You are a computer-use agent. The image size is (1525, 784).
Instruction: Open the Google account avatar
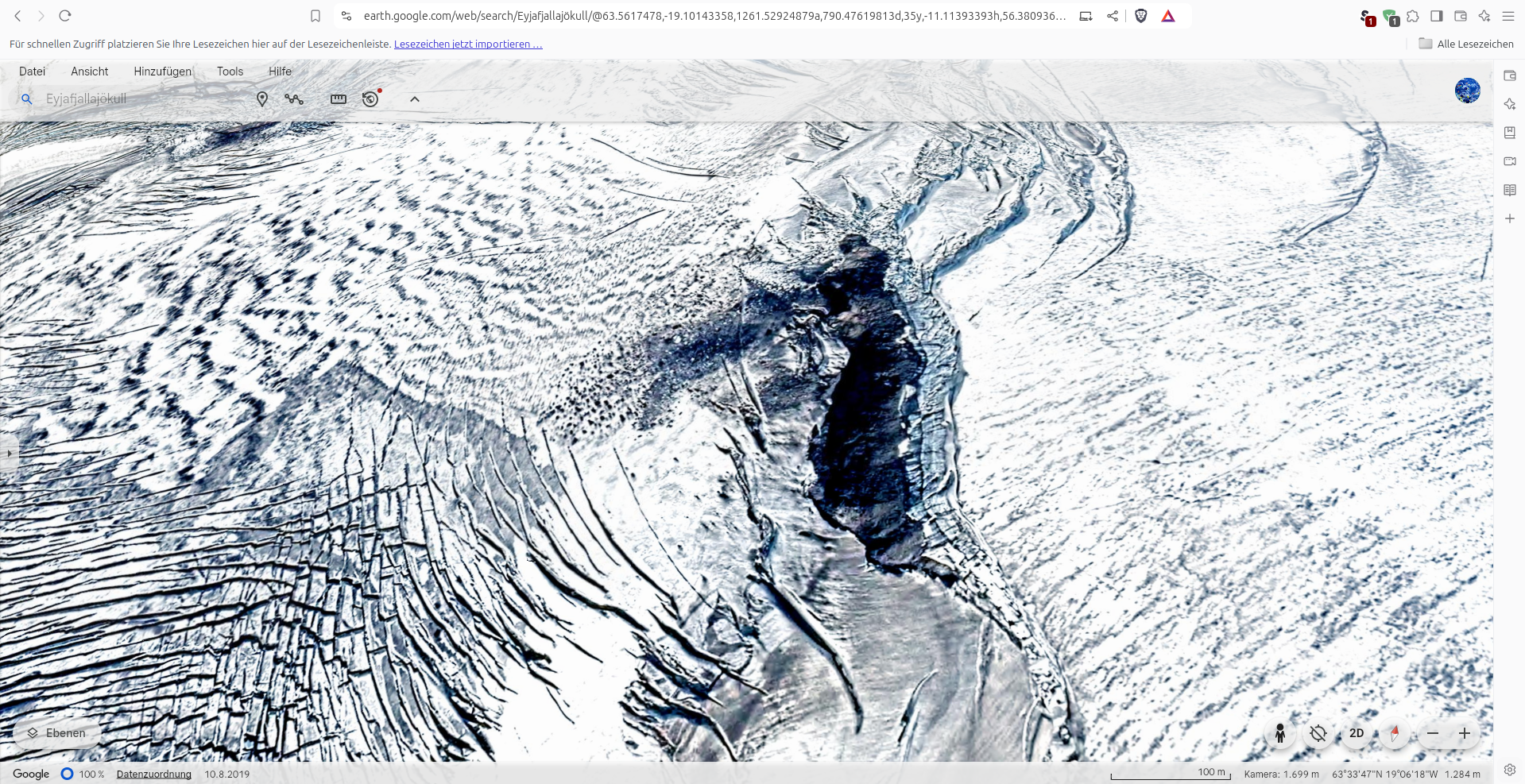pos(1468,91)
